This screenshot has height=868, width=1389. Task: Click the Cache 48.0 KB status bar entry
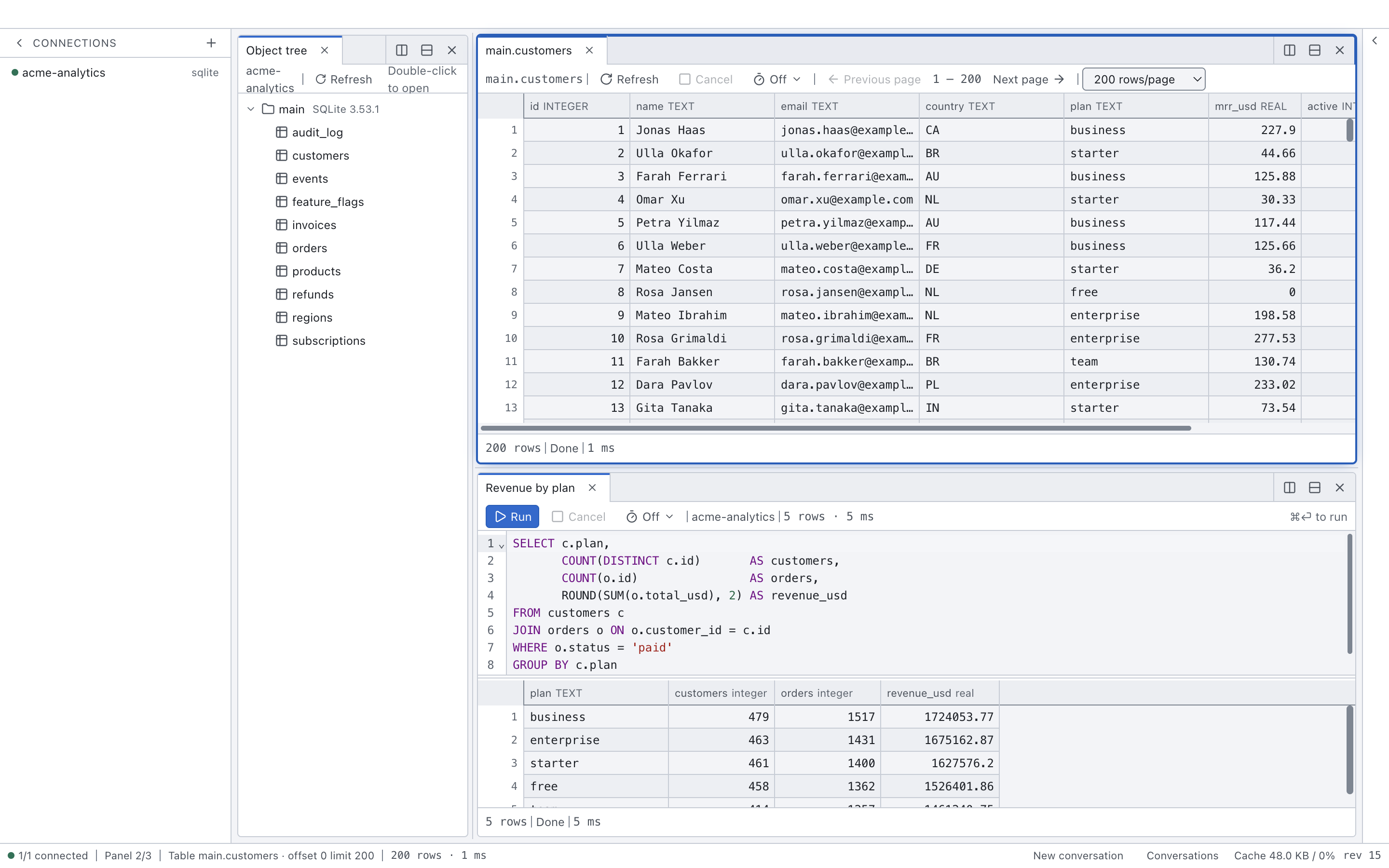click(x=1284, y=855)
